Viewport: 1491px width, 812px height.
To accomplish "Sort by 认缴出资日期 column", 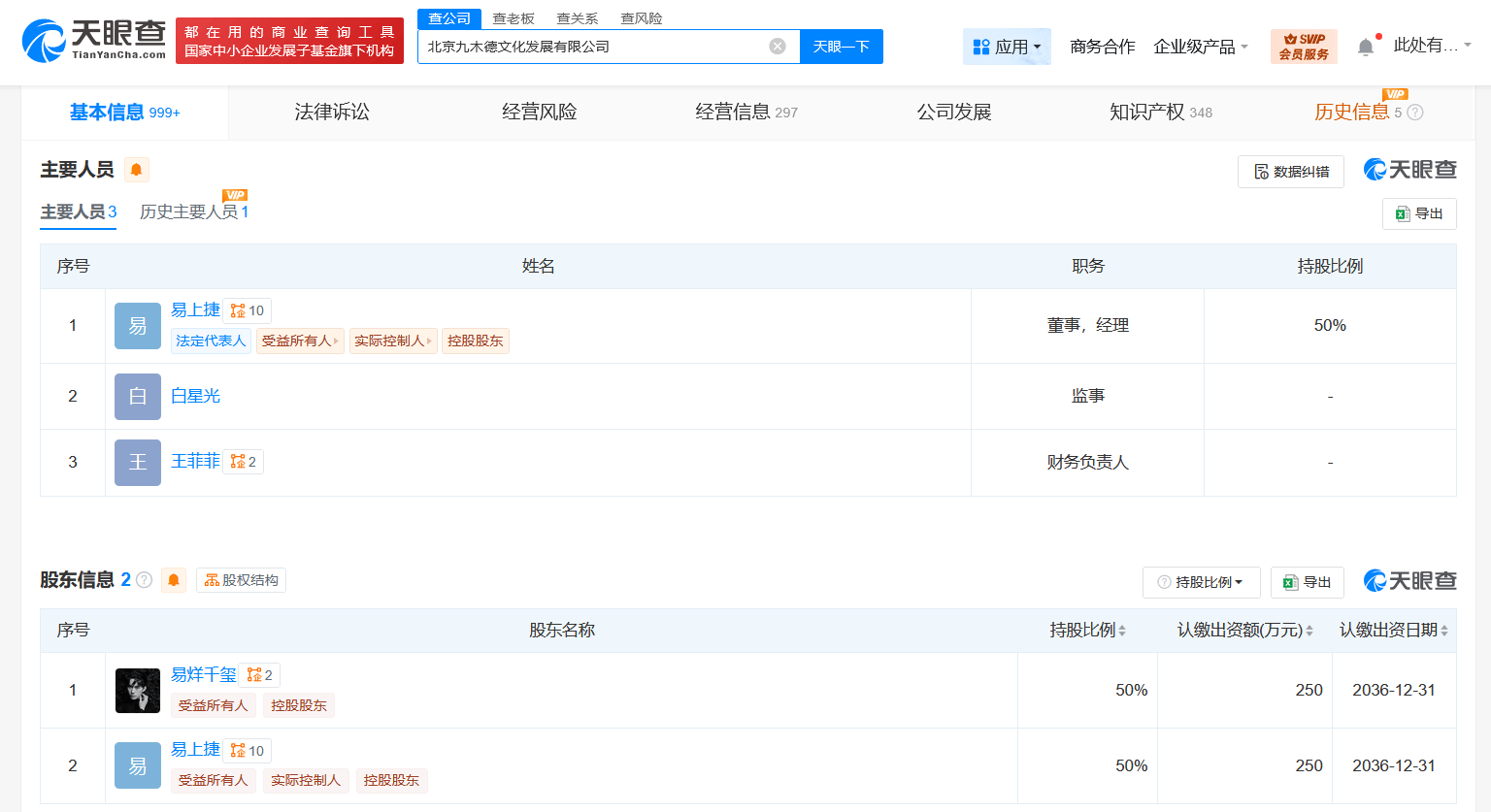I will coord(1394,631).
